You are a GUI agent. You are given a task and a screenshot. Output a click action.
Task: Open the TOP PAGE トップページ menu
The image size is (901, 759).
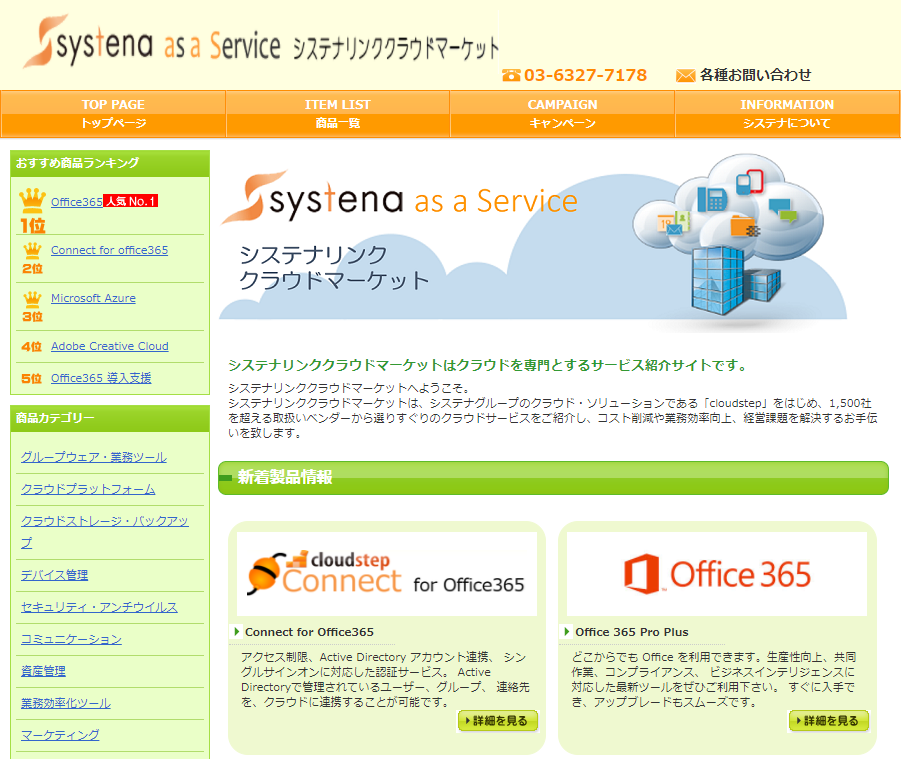pyautogui.click(x=113, y=114)
